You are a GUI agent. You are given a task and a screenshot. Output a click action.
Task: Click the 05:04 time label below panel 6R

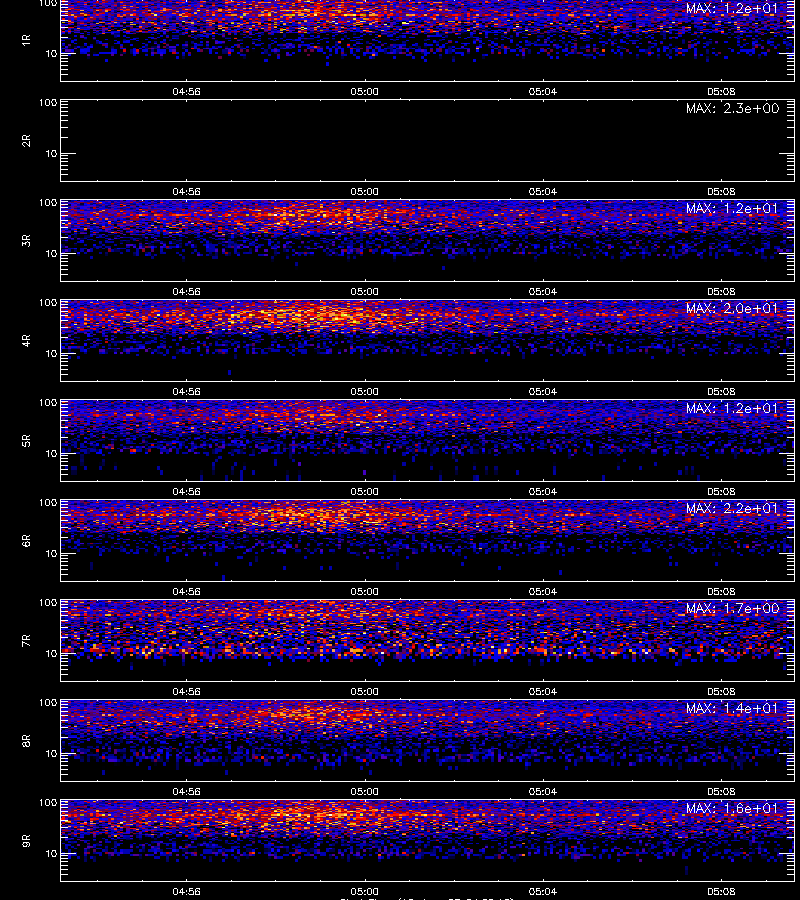click(543, 592)
